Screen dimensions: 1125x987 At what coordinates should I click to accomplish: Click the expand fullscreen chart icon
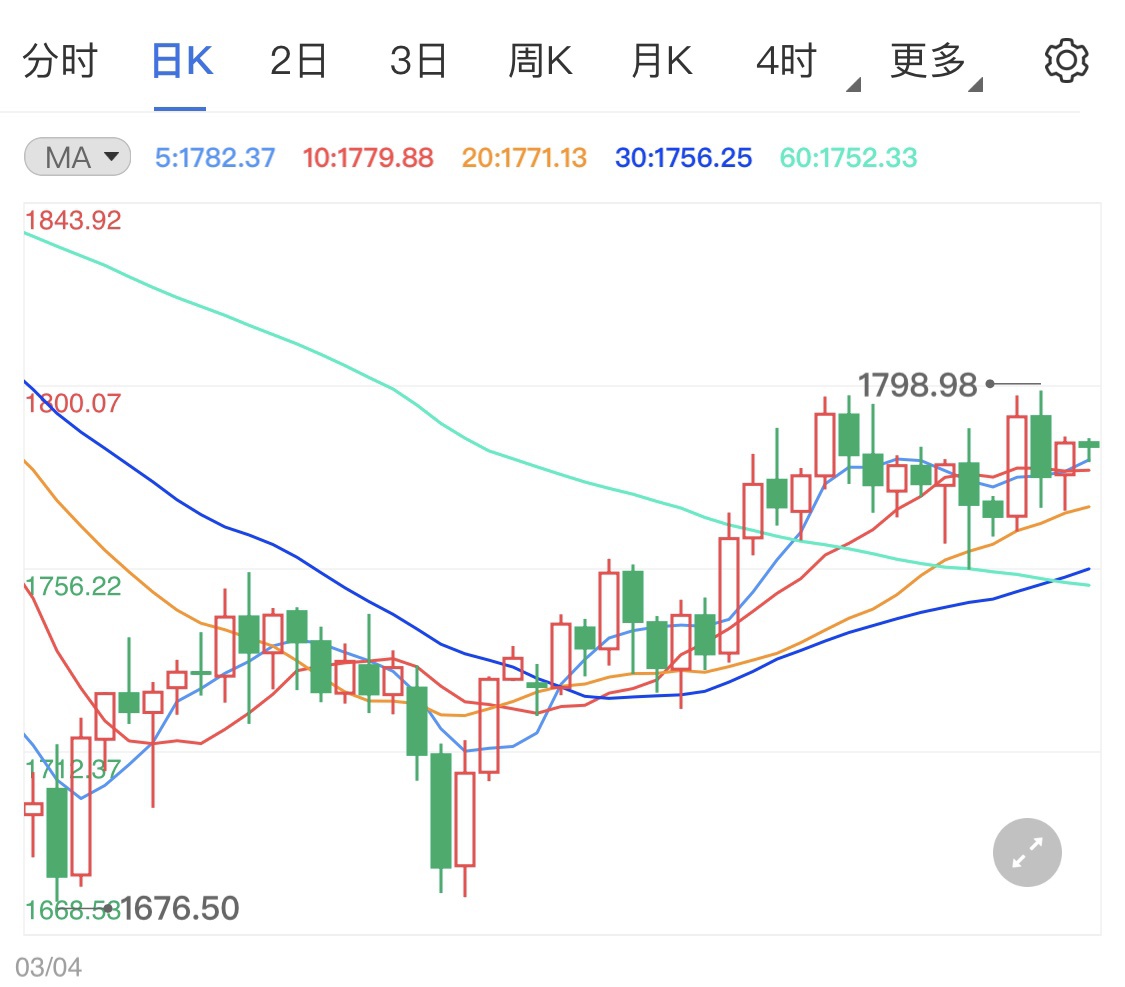[1027, 853]
